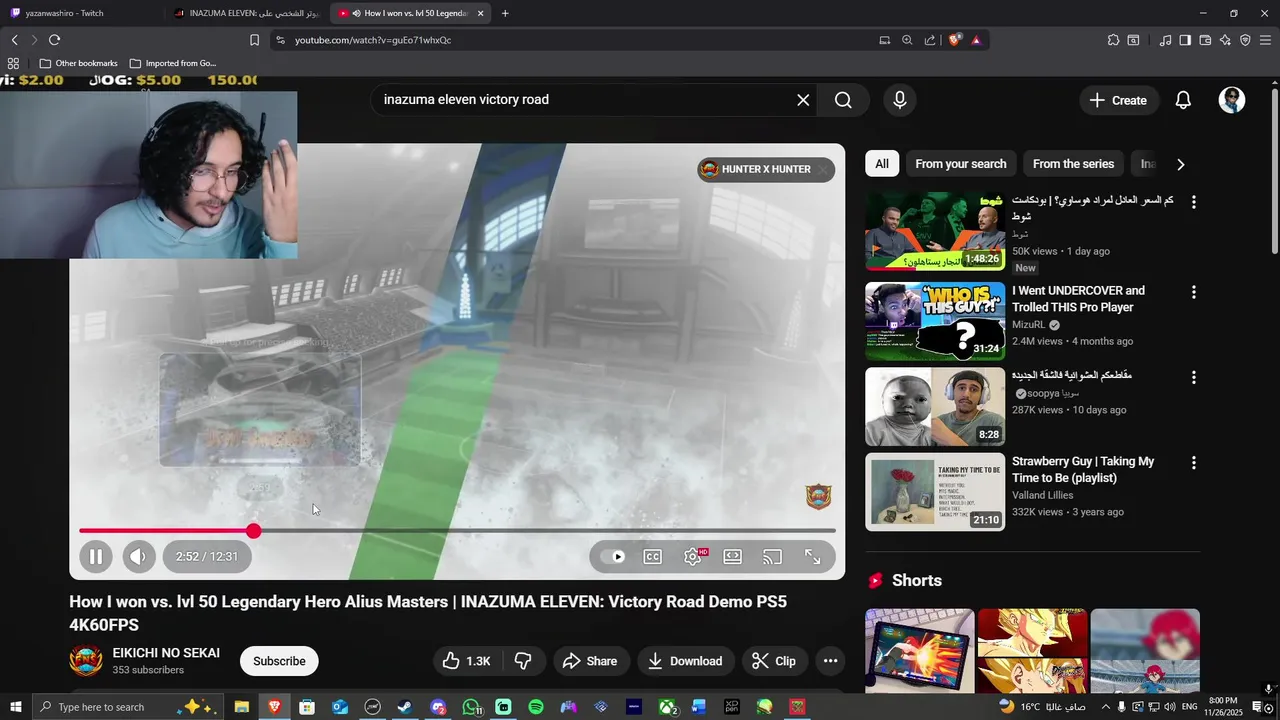Open Brave Rewards triangle icon
1280x720 pixels.
[976, 40]
